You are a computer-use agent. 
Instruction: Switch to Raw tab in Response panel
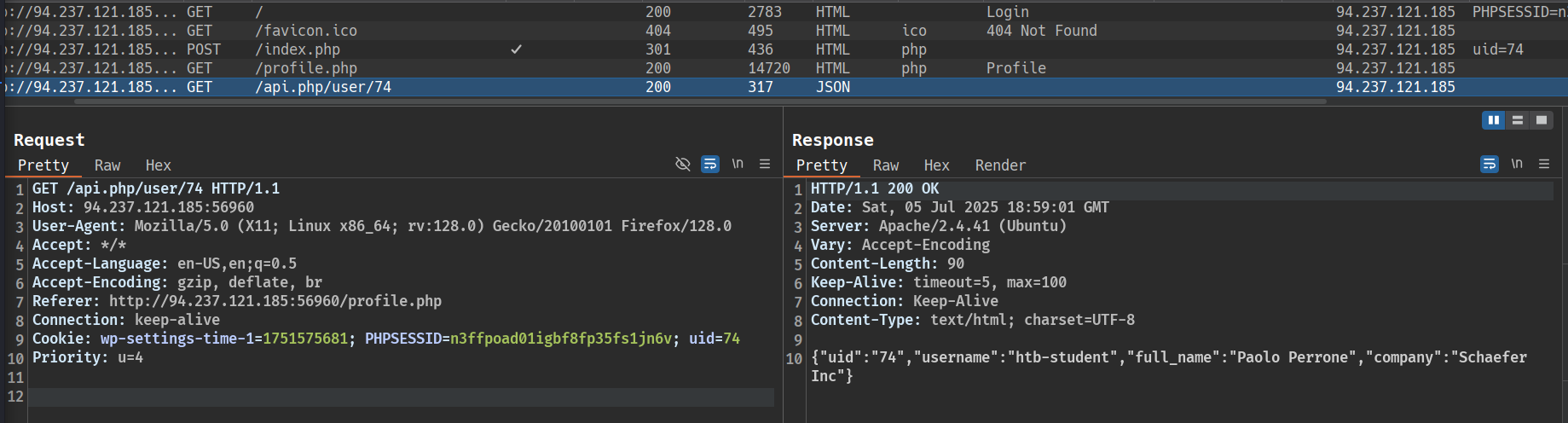885,165
